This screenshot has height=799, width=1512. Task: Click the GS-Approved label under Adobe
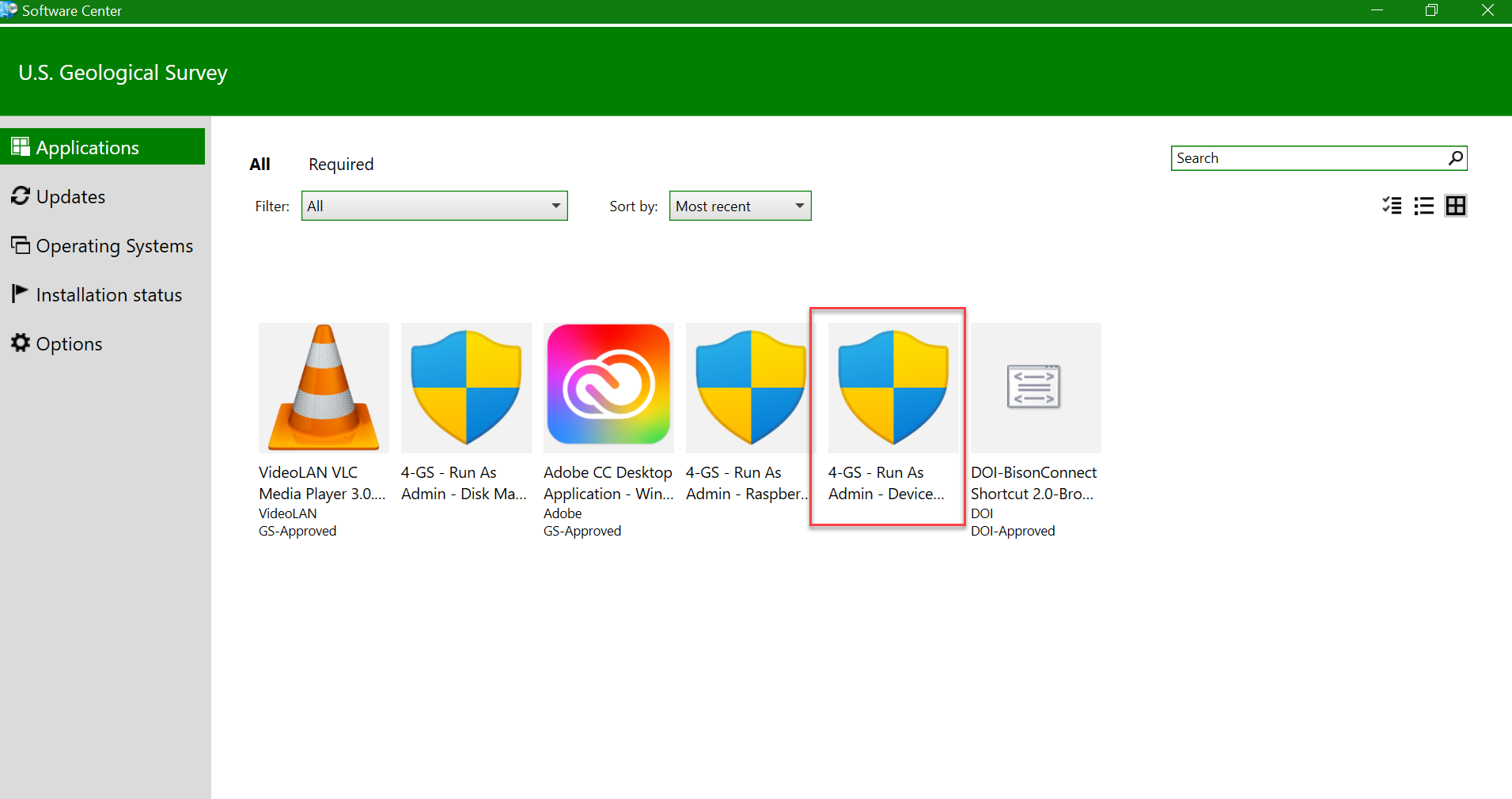coord(582,531)
